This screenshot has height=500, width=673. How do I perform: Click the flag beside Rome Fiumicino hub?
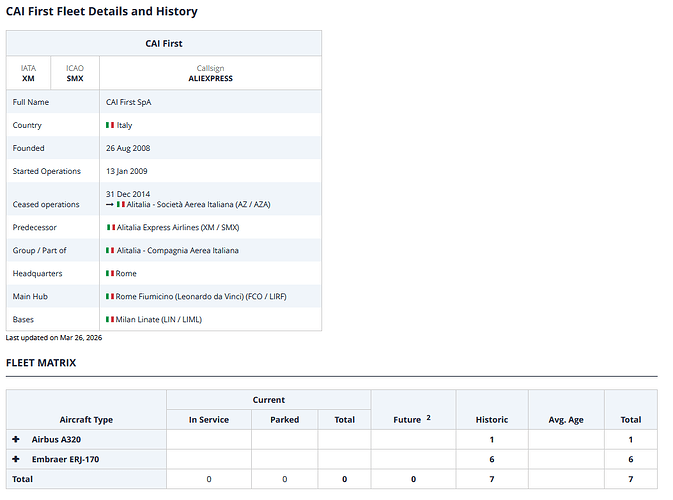pyautogui.click(x=110, y=297)
